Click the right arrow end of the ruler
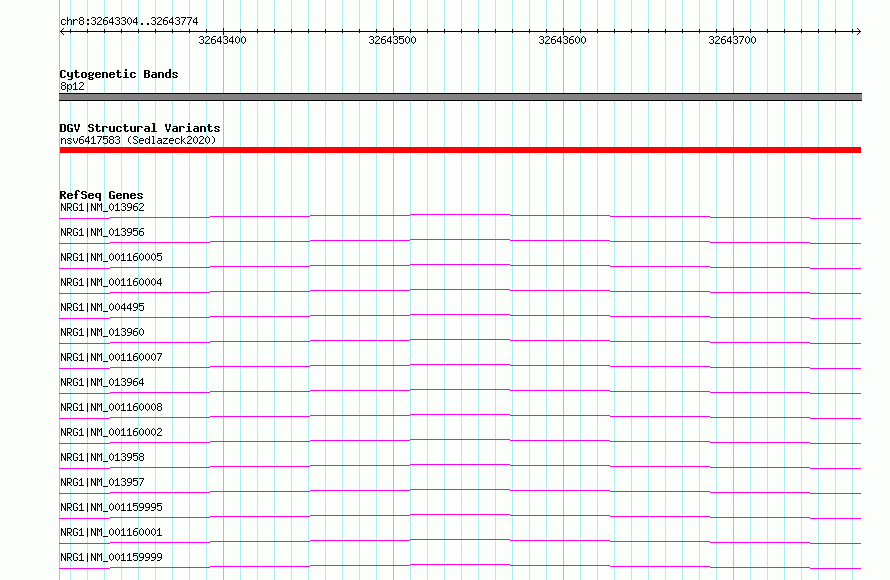The height and width of the screenshot is (580, 890). pos(858,31)
